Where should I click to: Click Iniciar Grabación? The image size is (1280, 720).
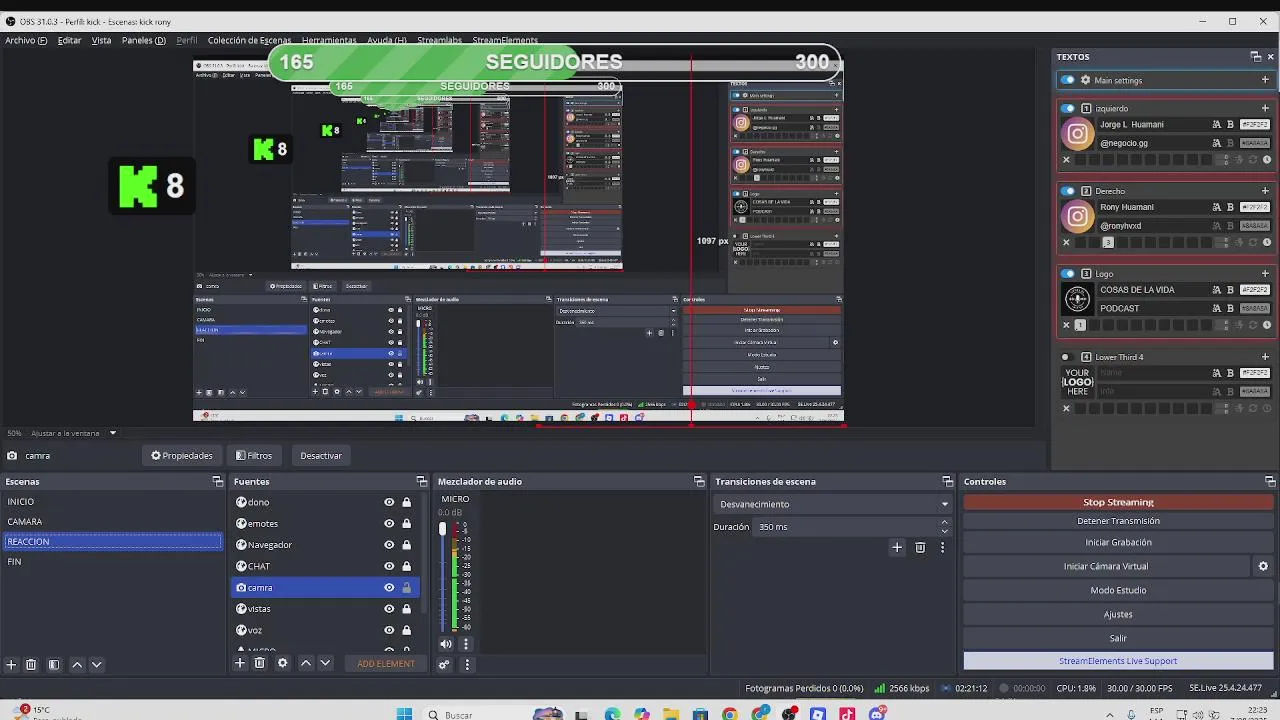1118,542
